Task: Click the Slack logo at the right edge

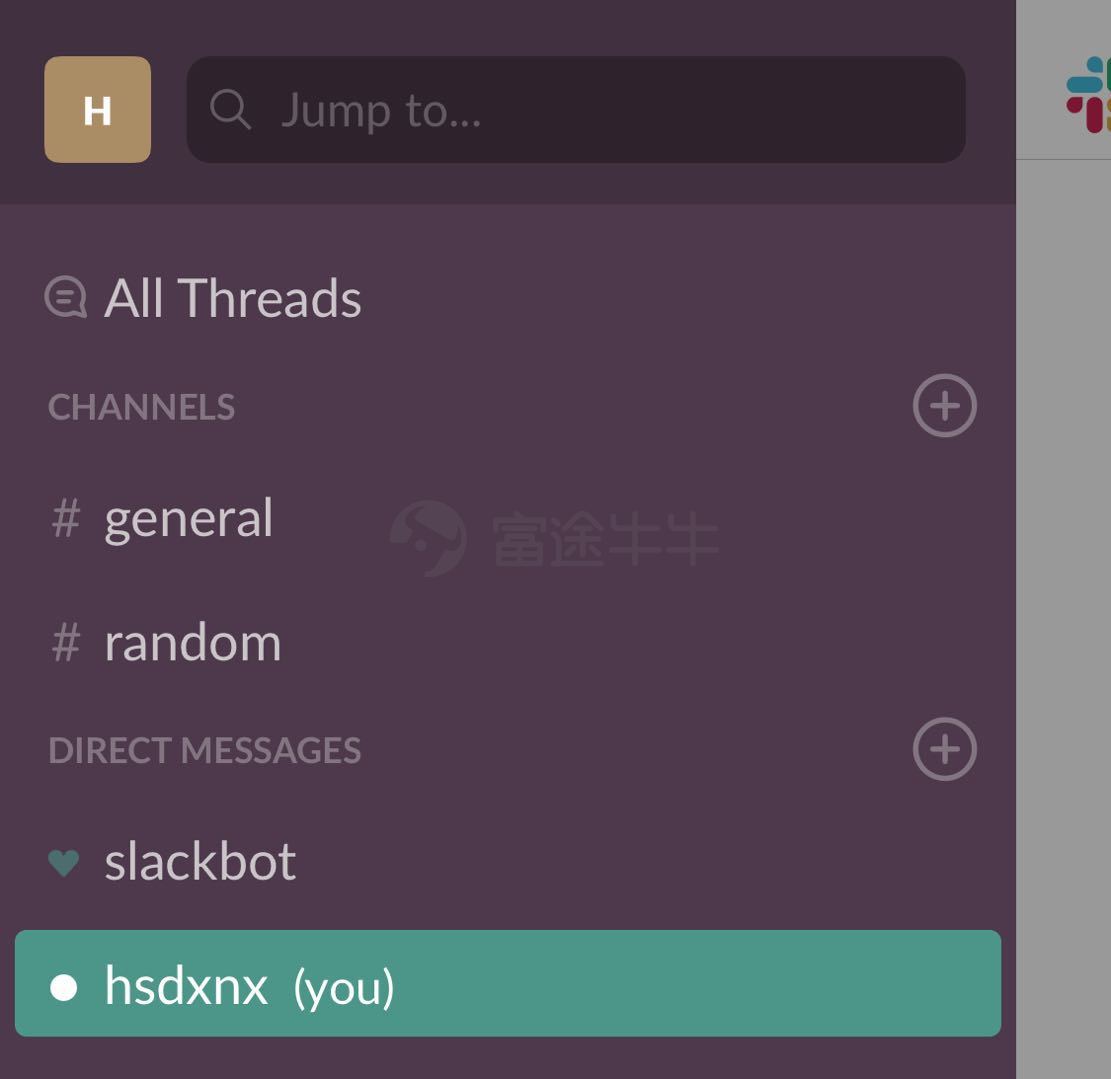Action: pyautogui.click(x=1088, y=95)
